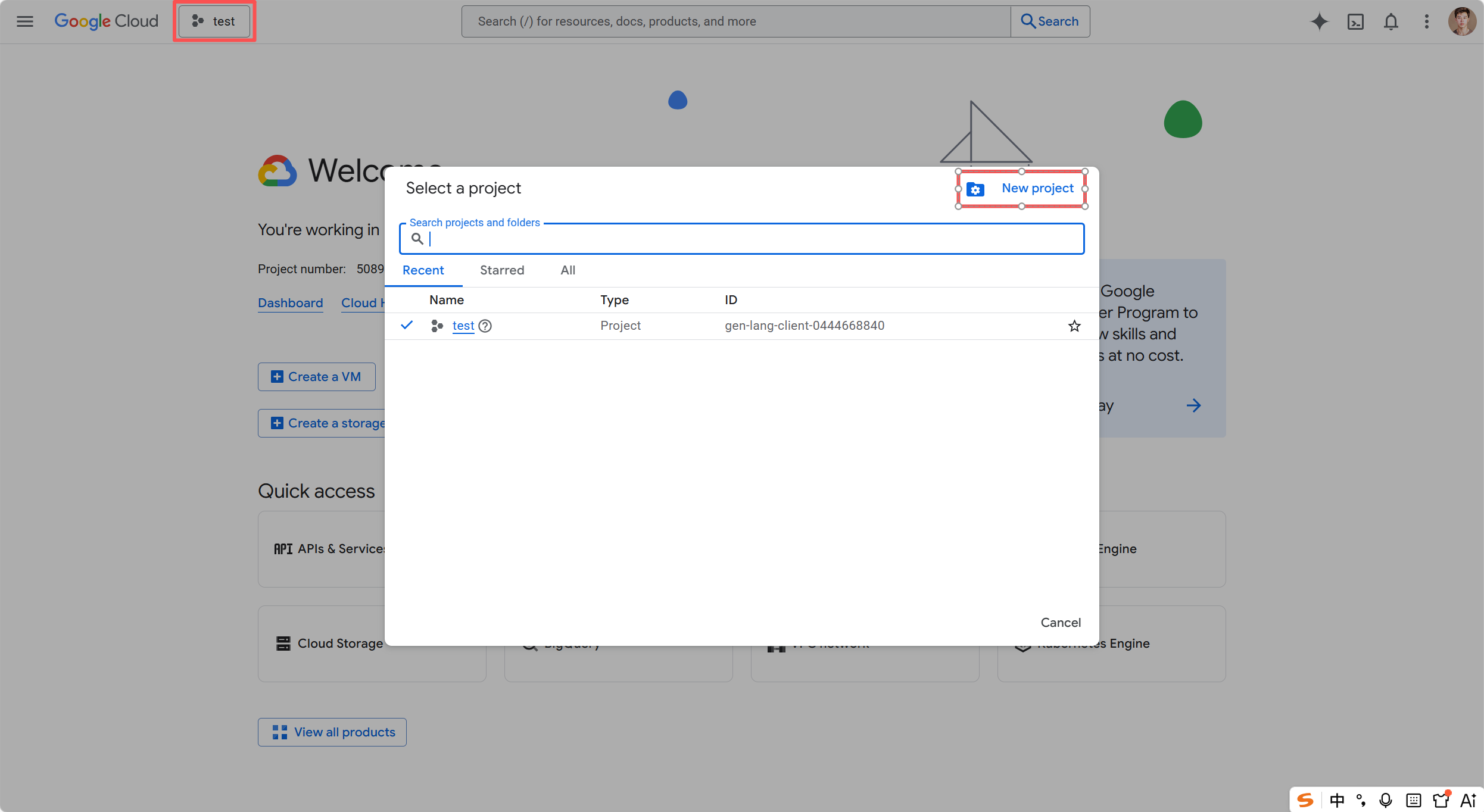
Task: Click the help icon beside the test project
Action: point(485,326)
